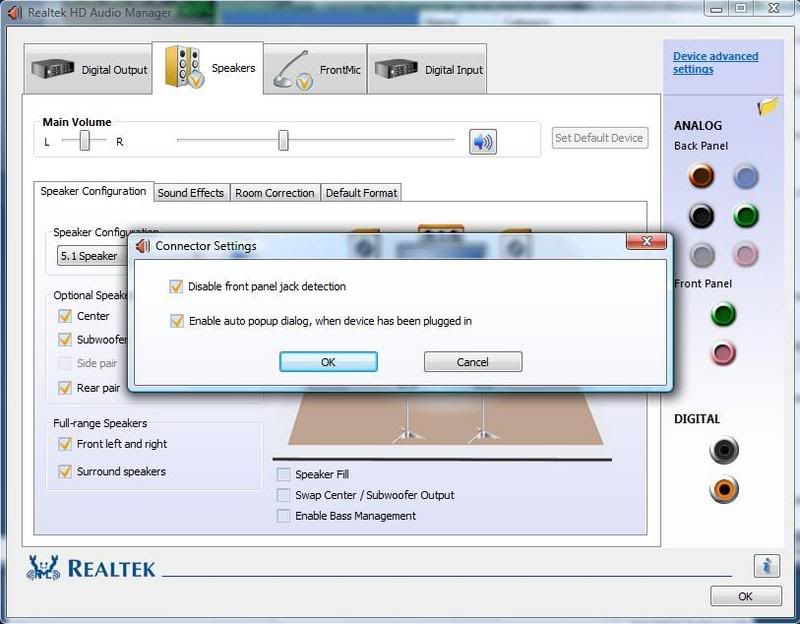Cancel the Connector Settings dialog
800x624 pixels.
coord(473,362)
